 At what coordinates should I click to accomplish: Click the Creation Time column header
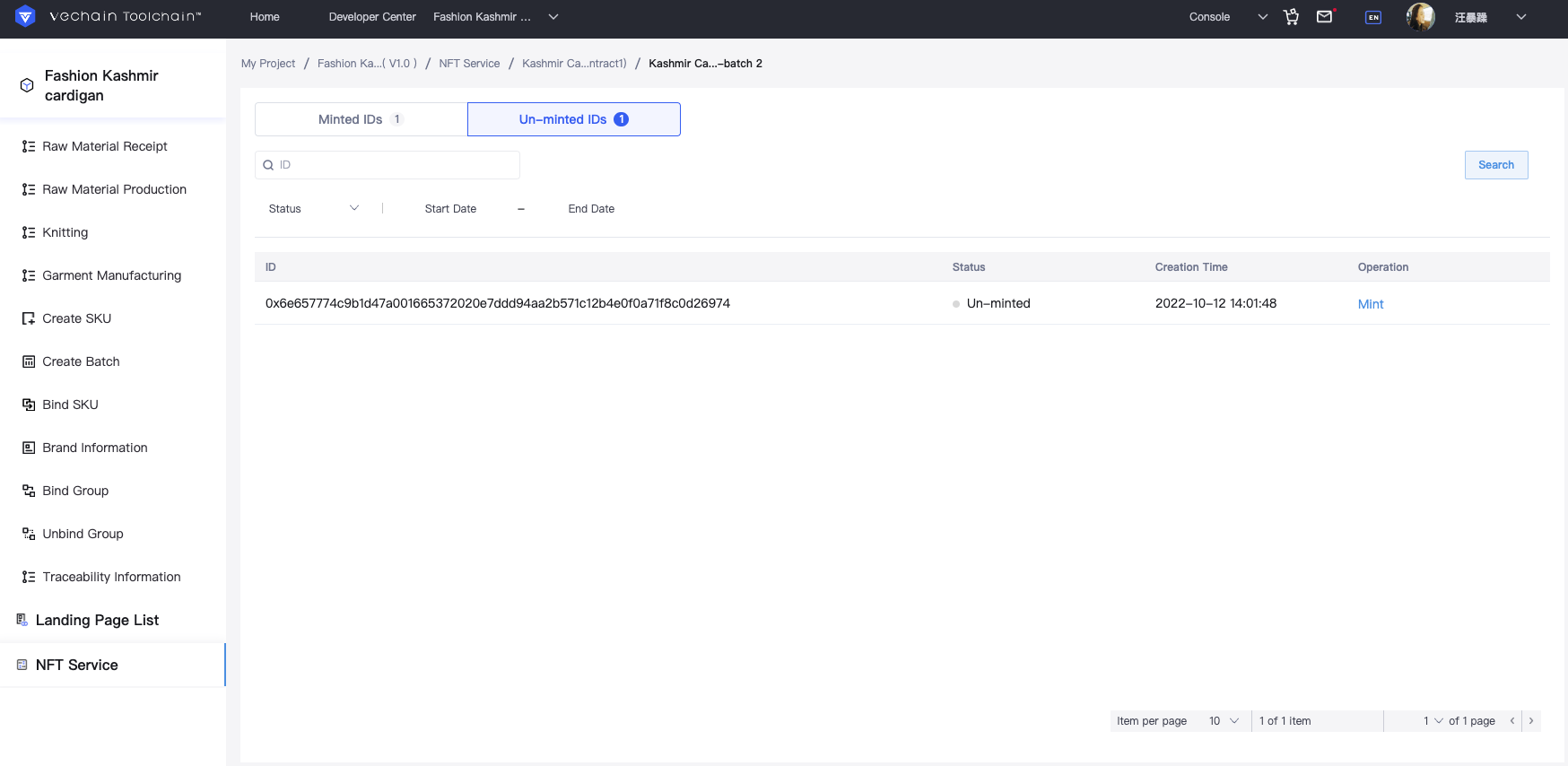click(1191, 267)
